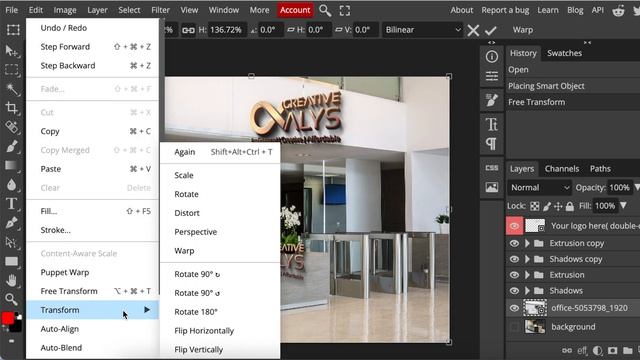Open the Info panel icon
This screenshot has width=640, height=360.
[491, 56]
